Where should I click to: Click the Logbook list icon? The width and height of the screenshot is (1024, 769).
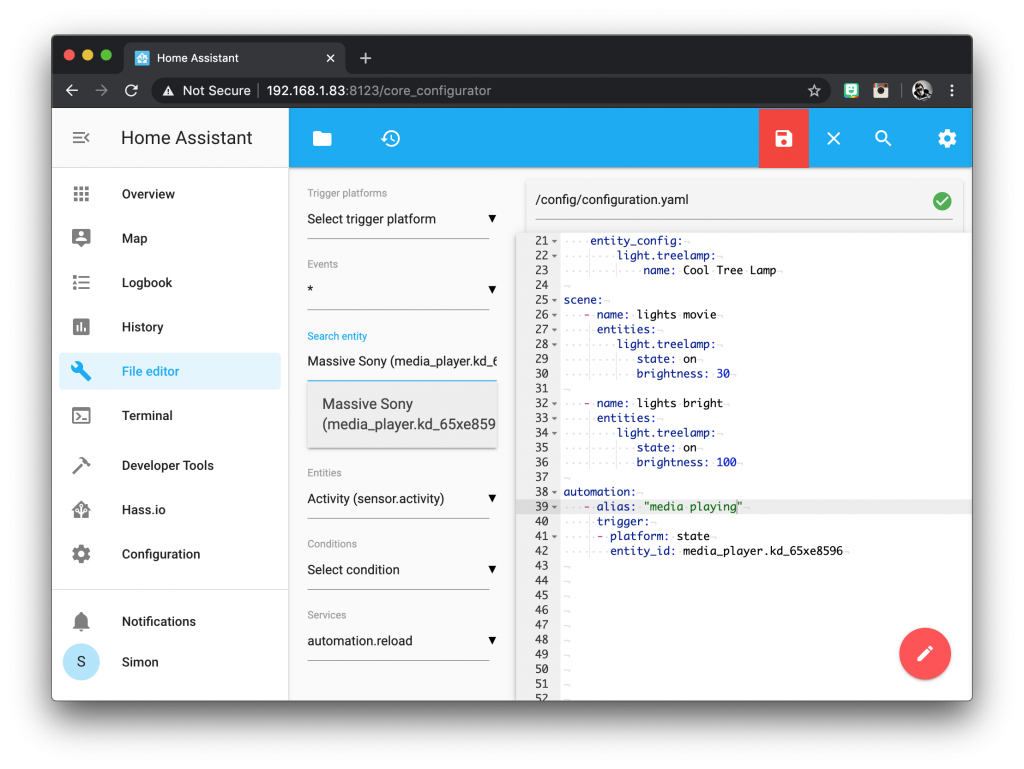[81, 282]
